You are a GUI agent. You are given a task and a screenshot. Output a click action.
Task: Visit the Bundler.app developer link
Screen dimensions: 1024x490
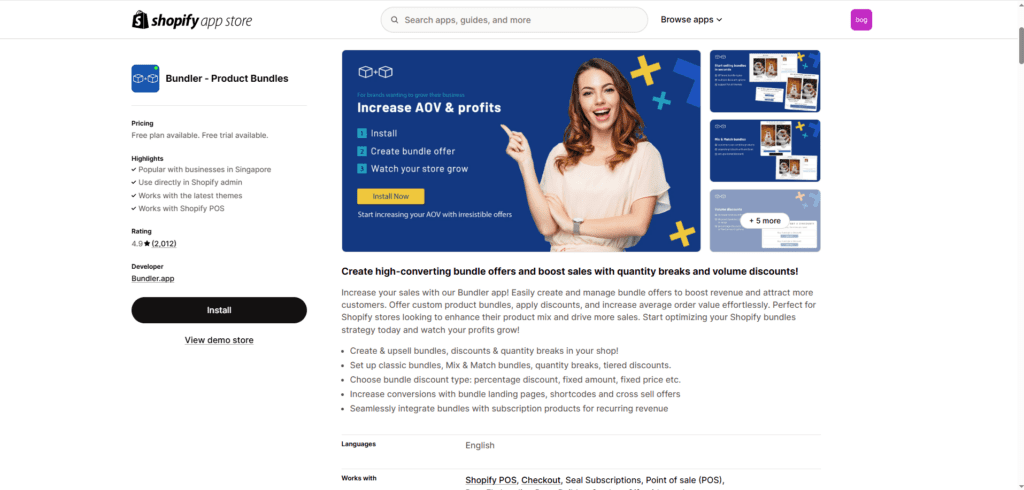point(152,278)
